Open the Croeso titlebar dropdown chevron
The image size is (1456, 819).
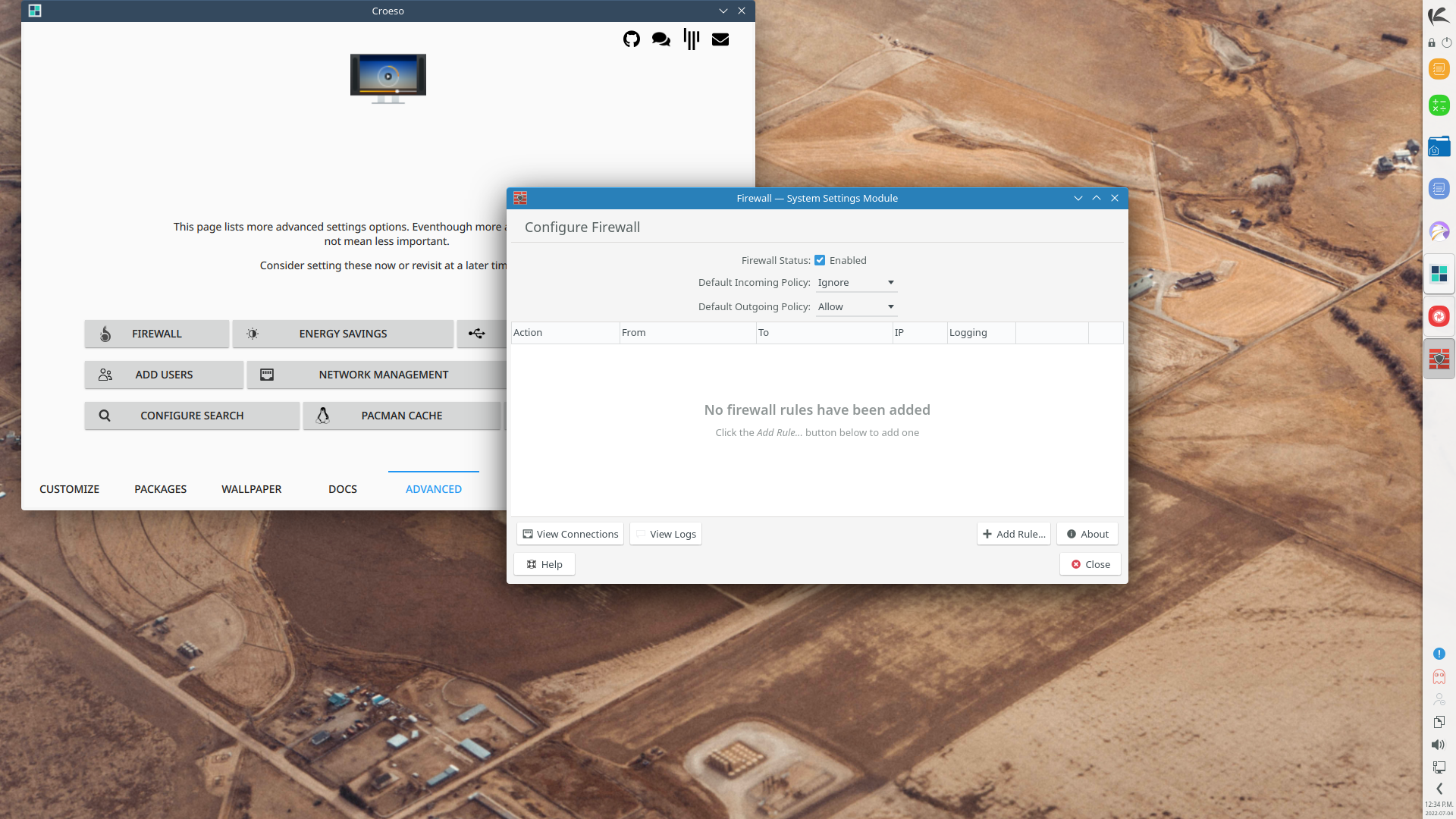(723, 11)
